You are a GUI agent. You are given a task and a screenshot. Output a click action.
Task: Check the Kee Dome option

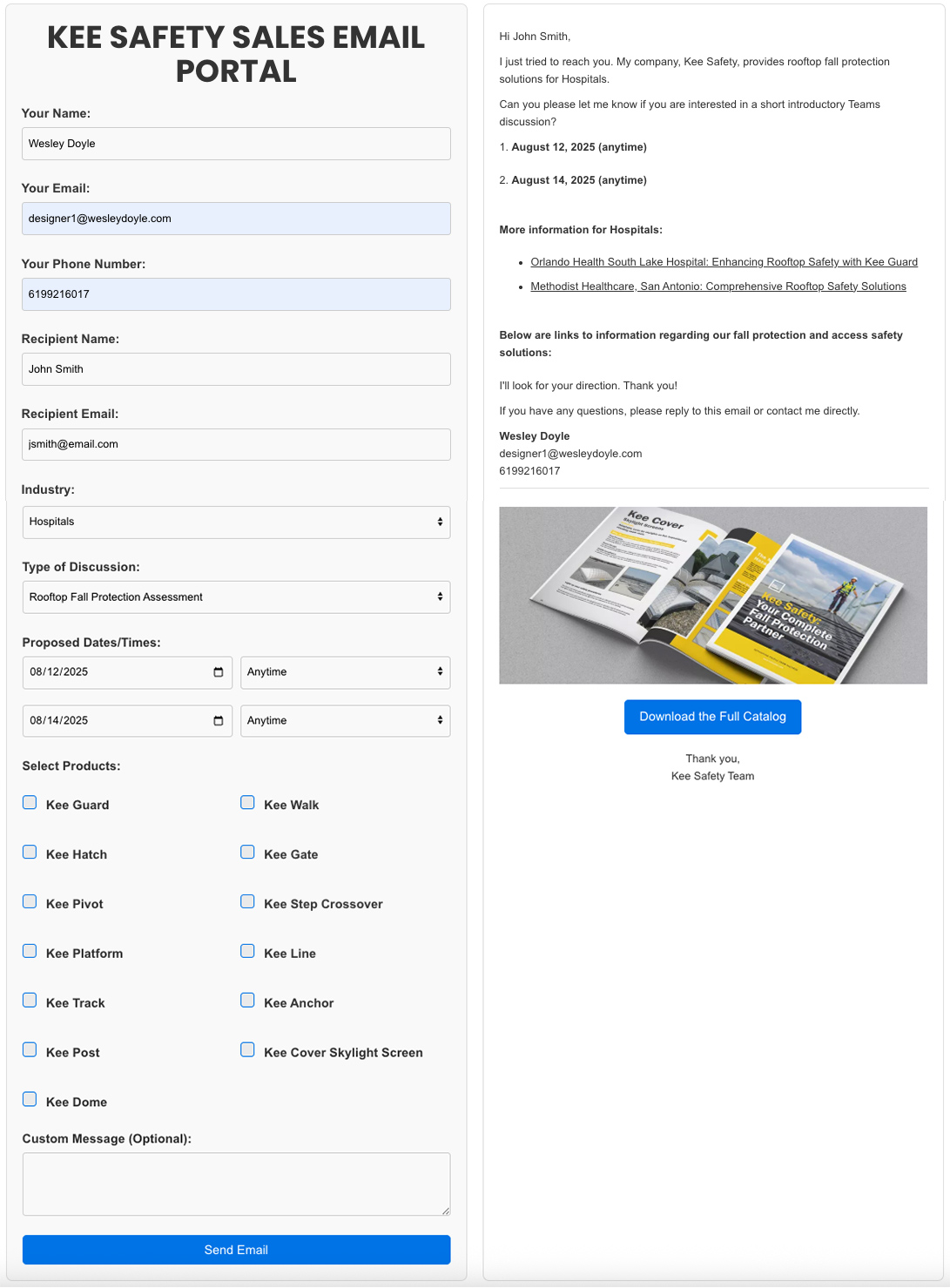(x=30, y=1100)
